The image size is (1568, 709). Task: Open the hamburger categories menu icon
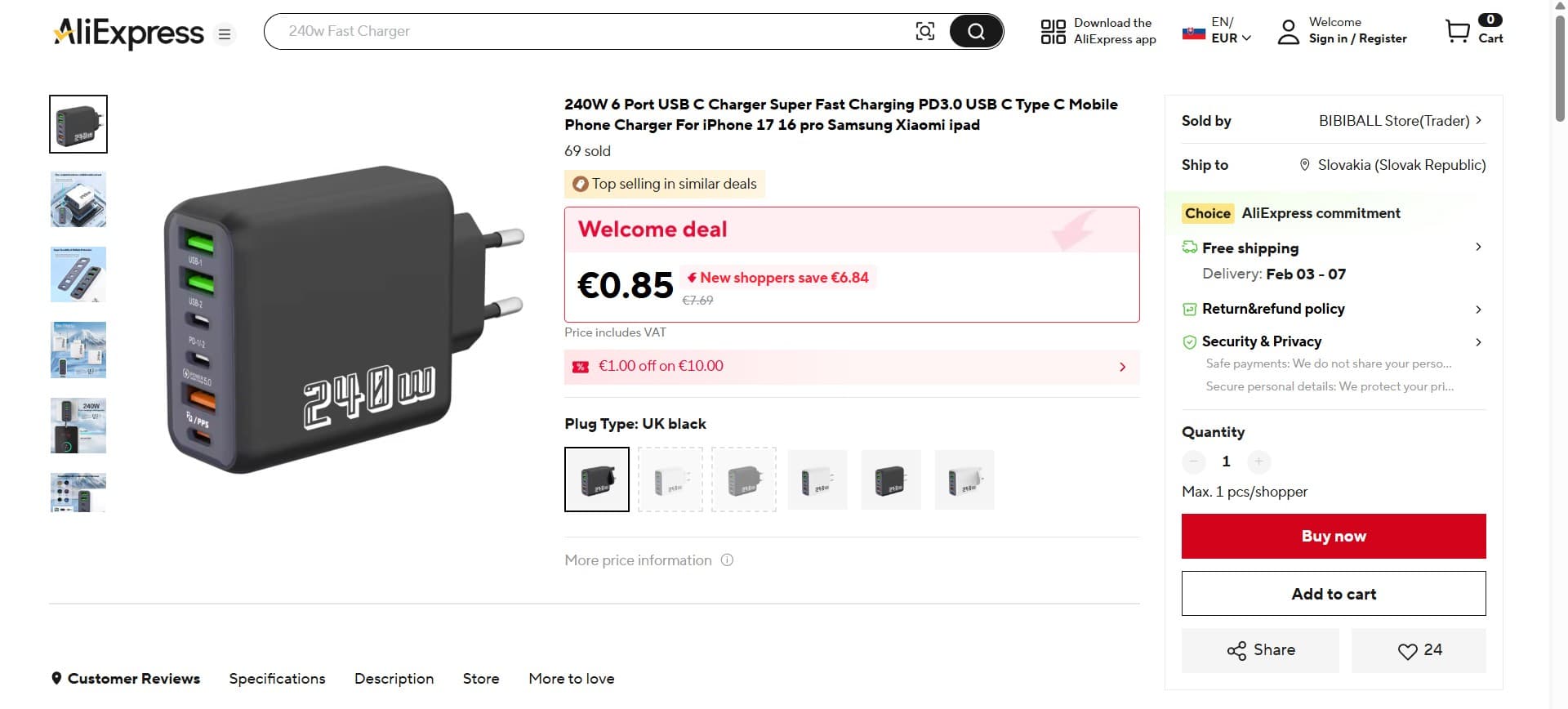pos(225,34)
